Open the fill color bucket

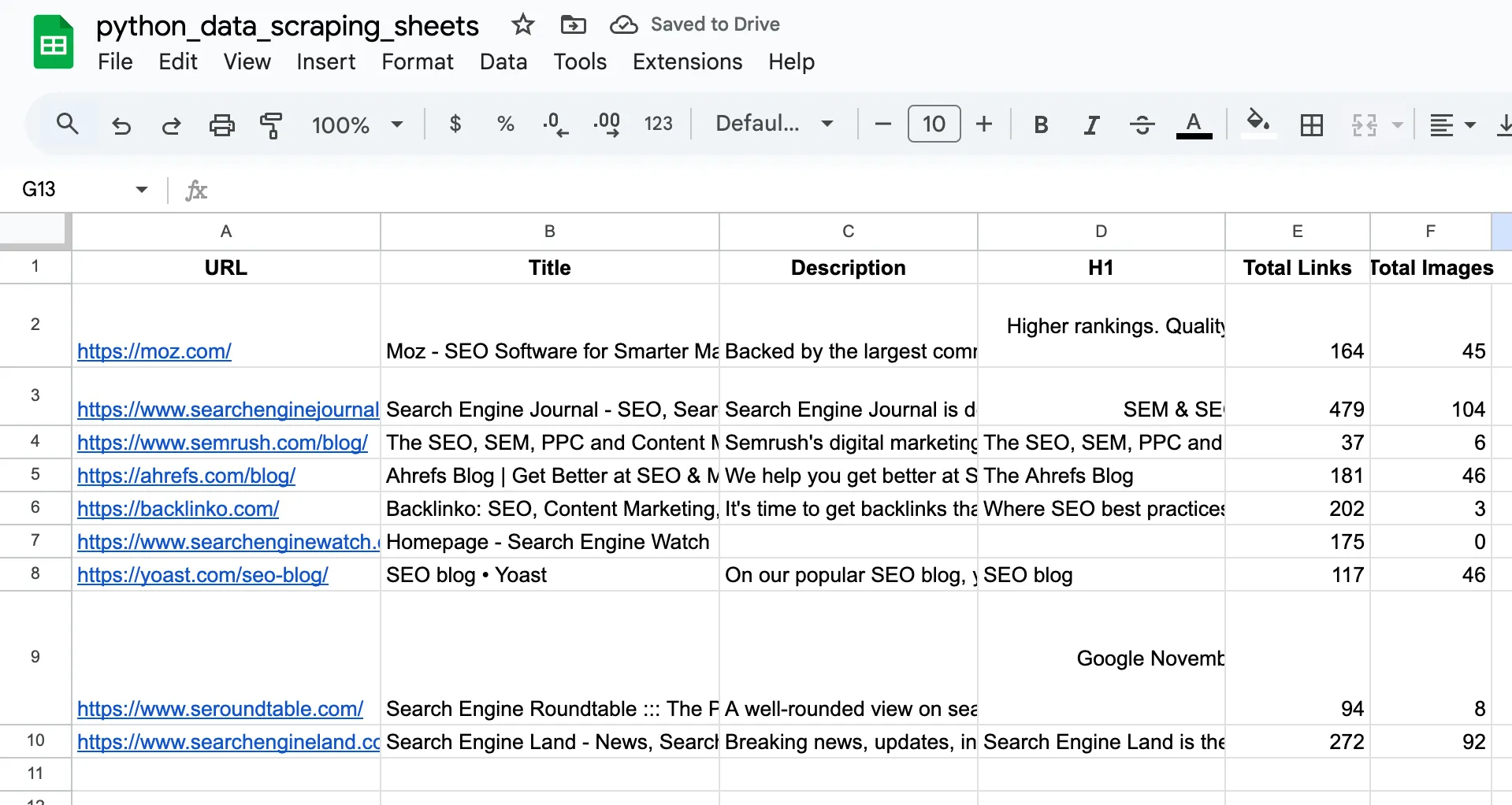tap(1258, 123)
